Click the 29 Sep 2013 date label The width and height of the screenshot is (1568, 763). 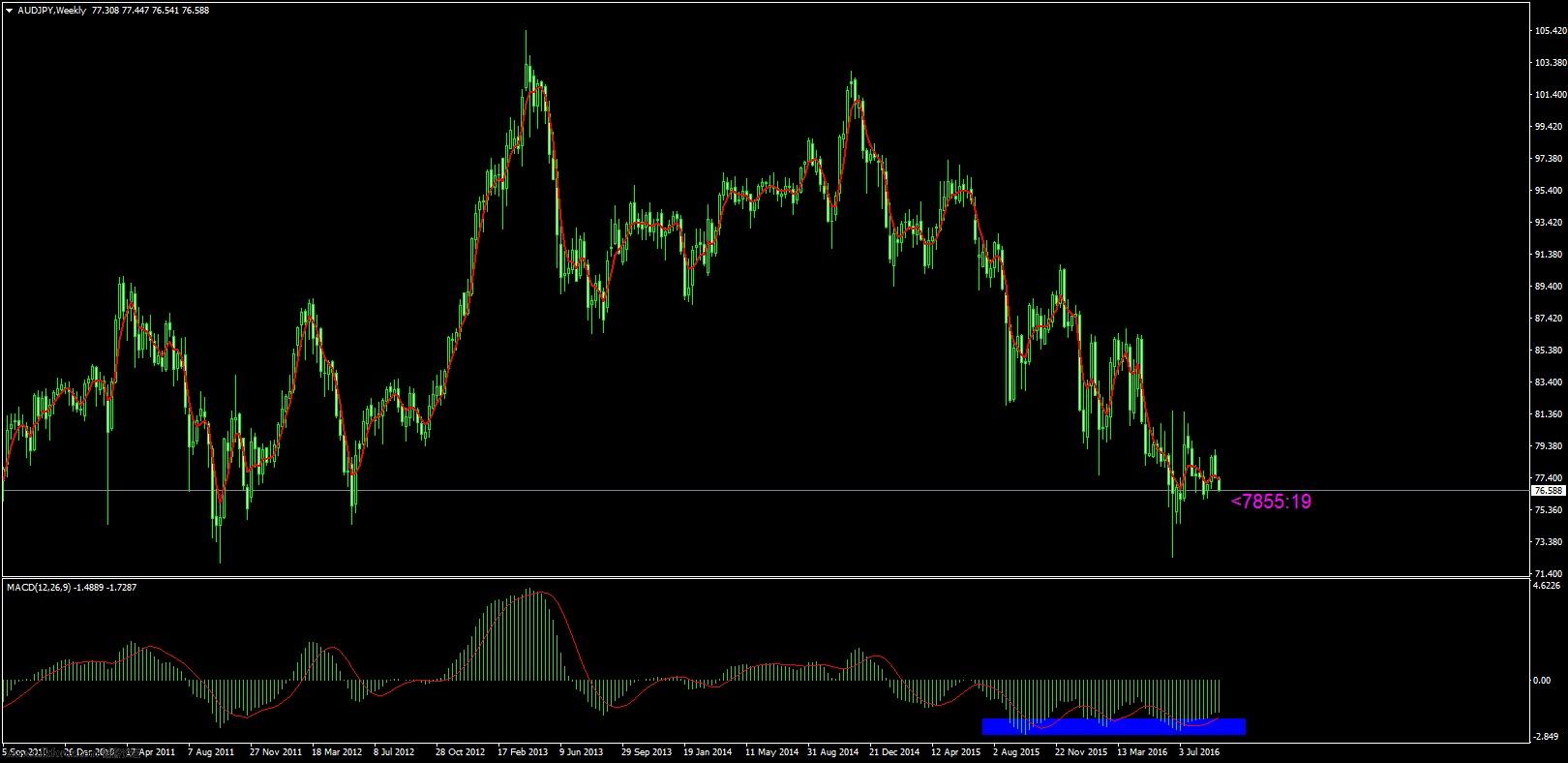tap(647, 751)
